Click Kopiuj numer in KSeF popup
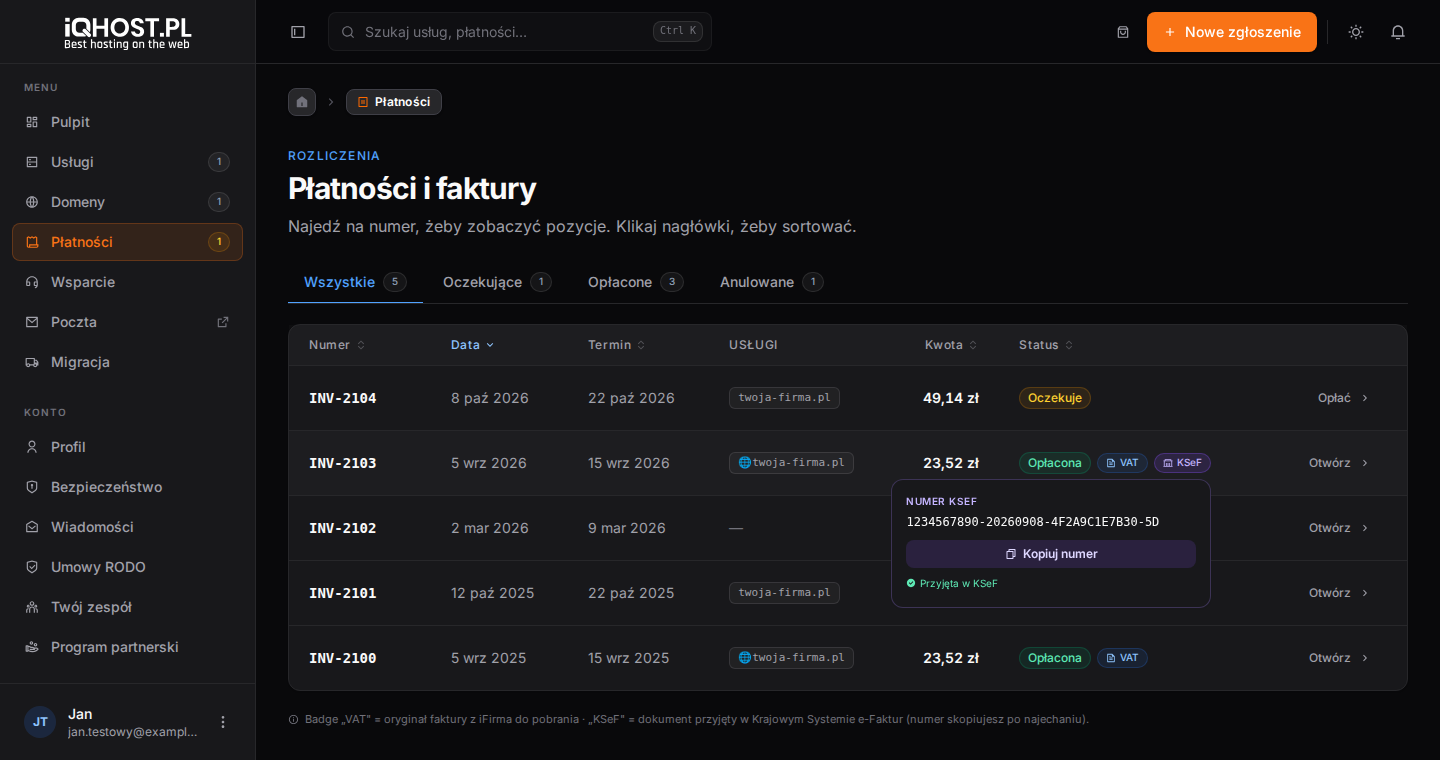Viewport: 1440px width, 760px height. 1051,554
